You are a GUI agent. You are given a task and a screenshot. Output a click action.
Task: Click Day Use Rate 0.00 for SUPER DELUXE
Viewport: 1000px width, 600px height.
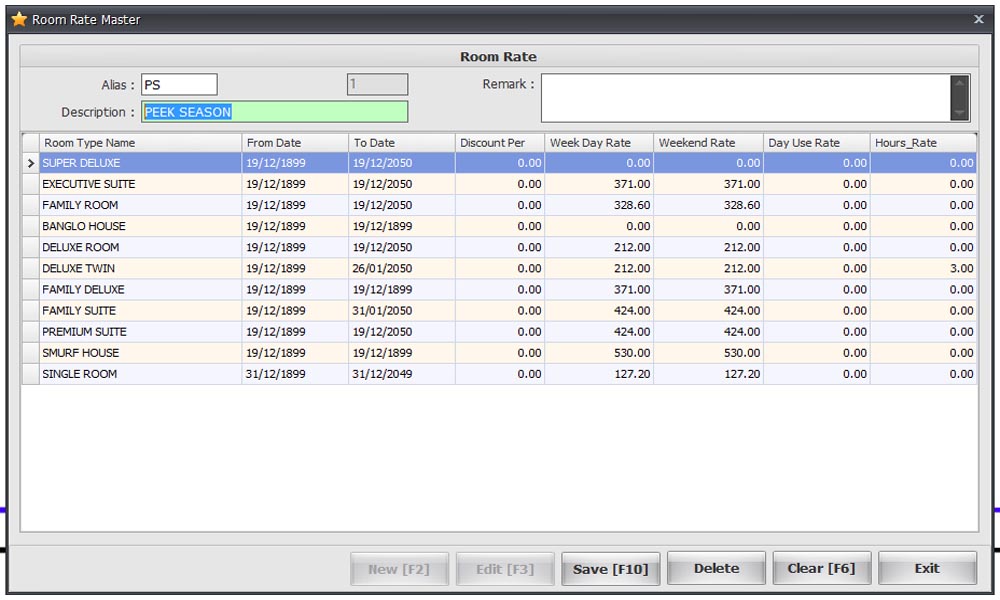817,163
